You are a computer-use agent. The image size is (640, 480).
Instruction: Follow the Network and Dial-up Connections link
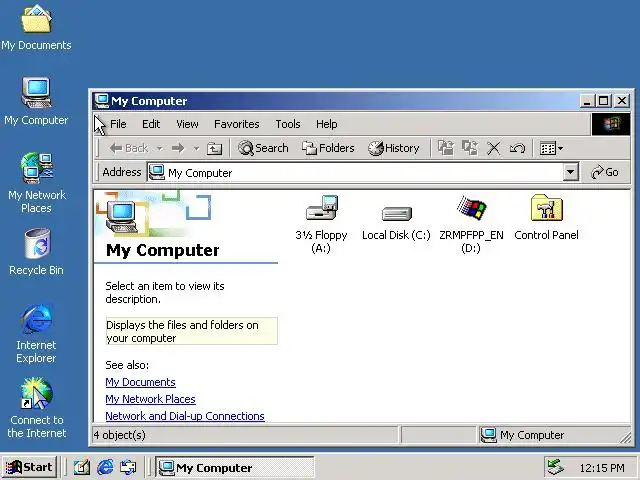point(185,416)
